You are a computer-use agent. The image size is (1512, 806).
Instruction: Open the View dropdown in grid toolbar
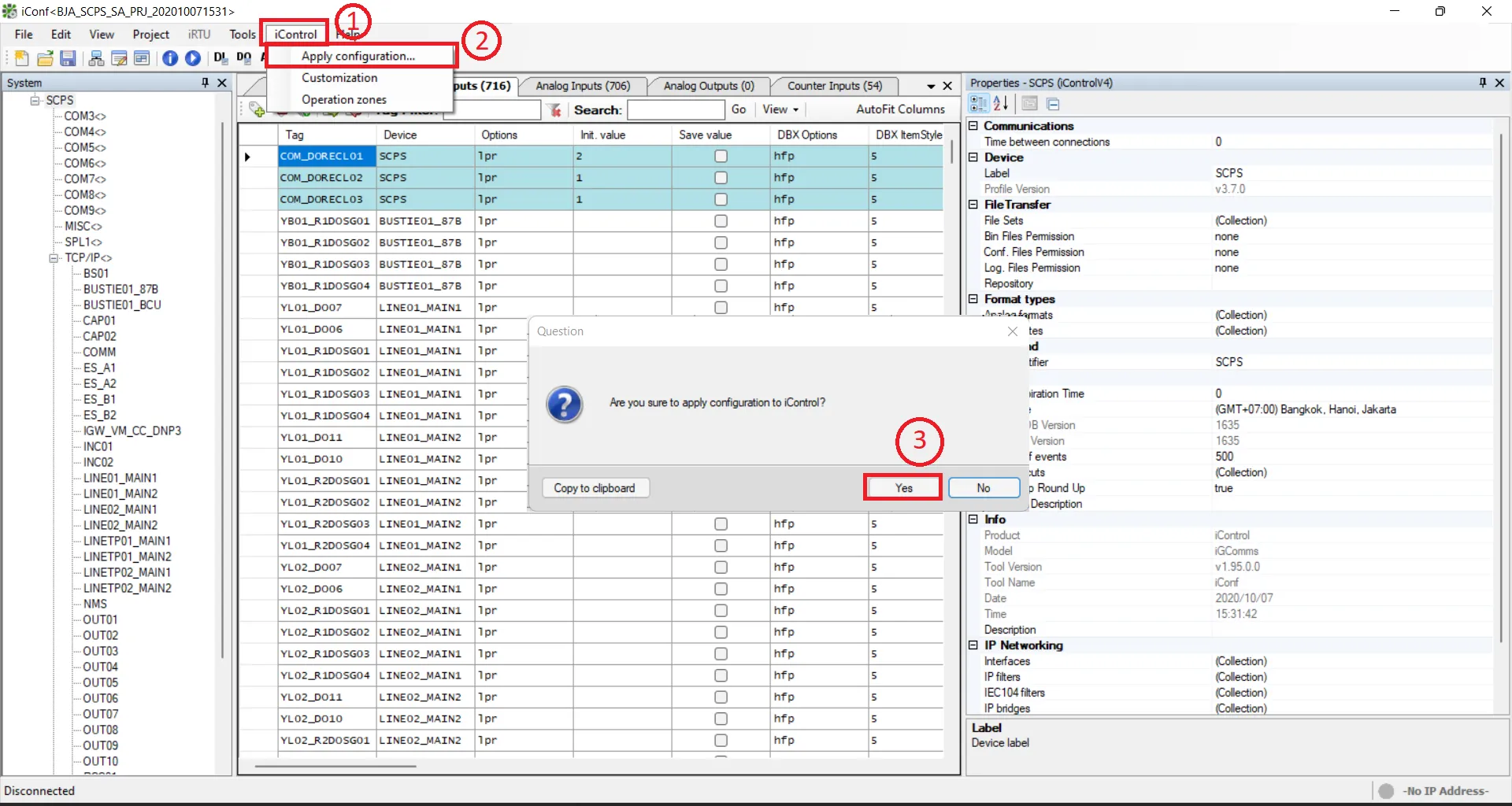point(780,109)
